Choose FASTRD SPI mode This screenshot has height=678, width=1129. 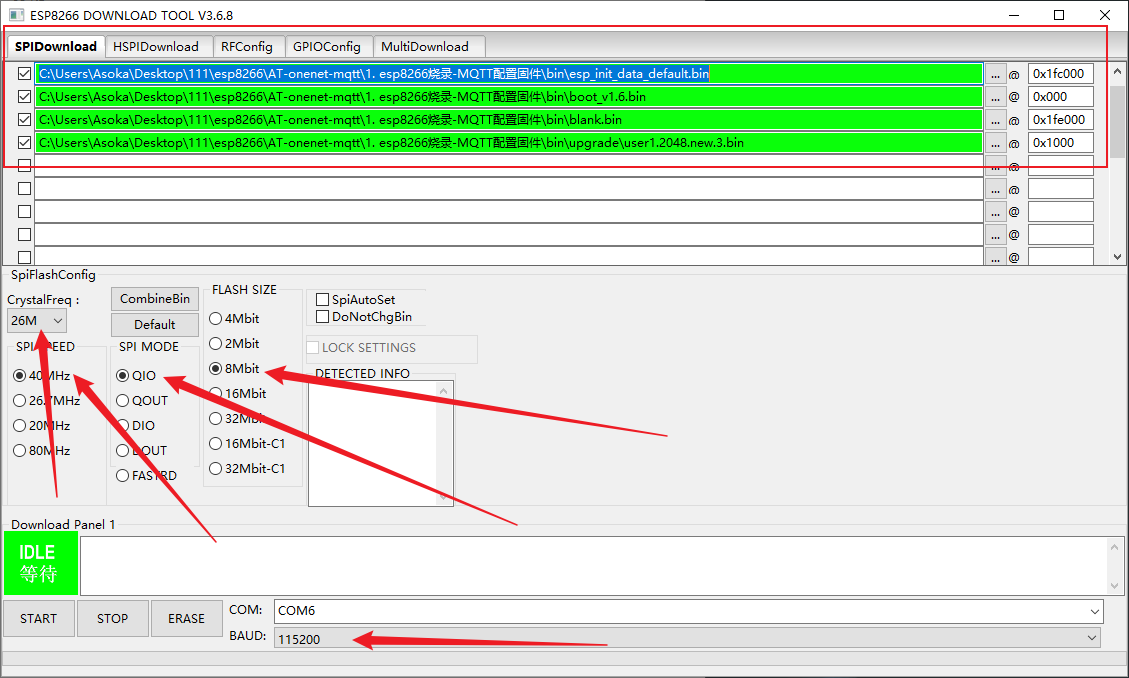146,476
